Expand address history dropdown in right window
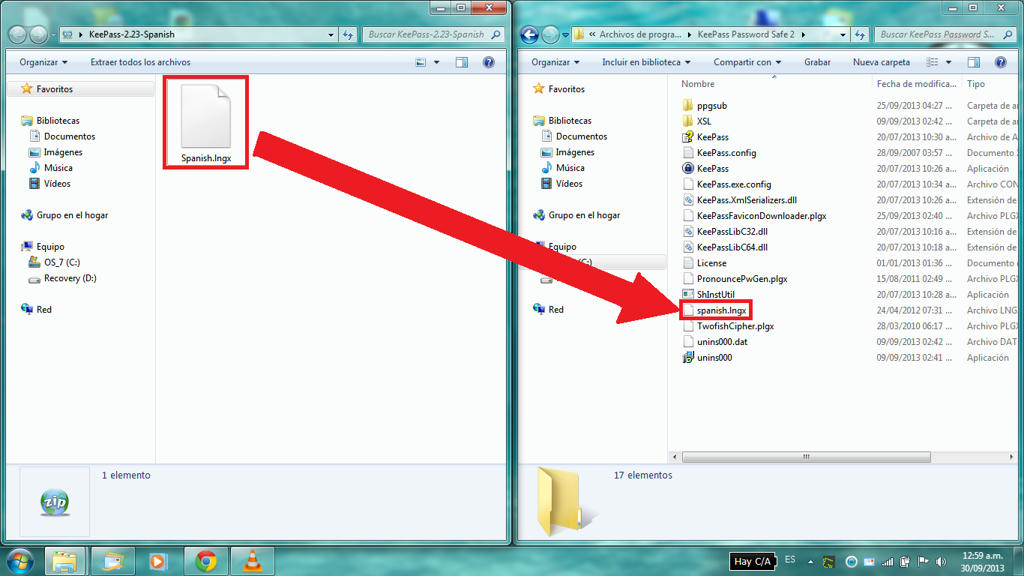The width and height of the screenshot is (1024, 576). (842, 35)
